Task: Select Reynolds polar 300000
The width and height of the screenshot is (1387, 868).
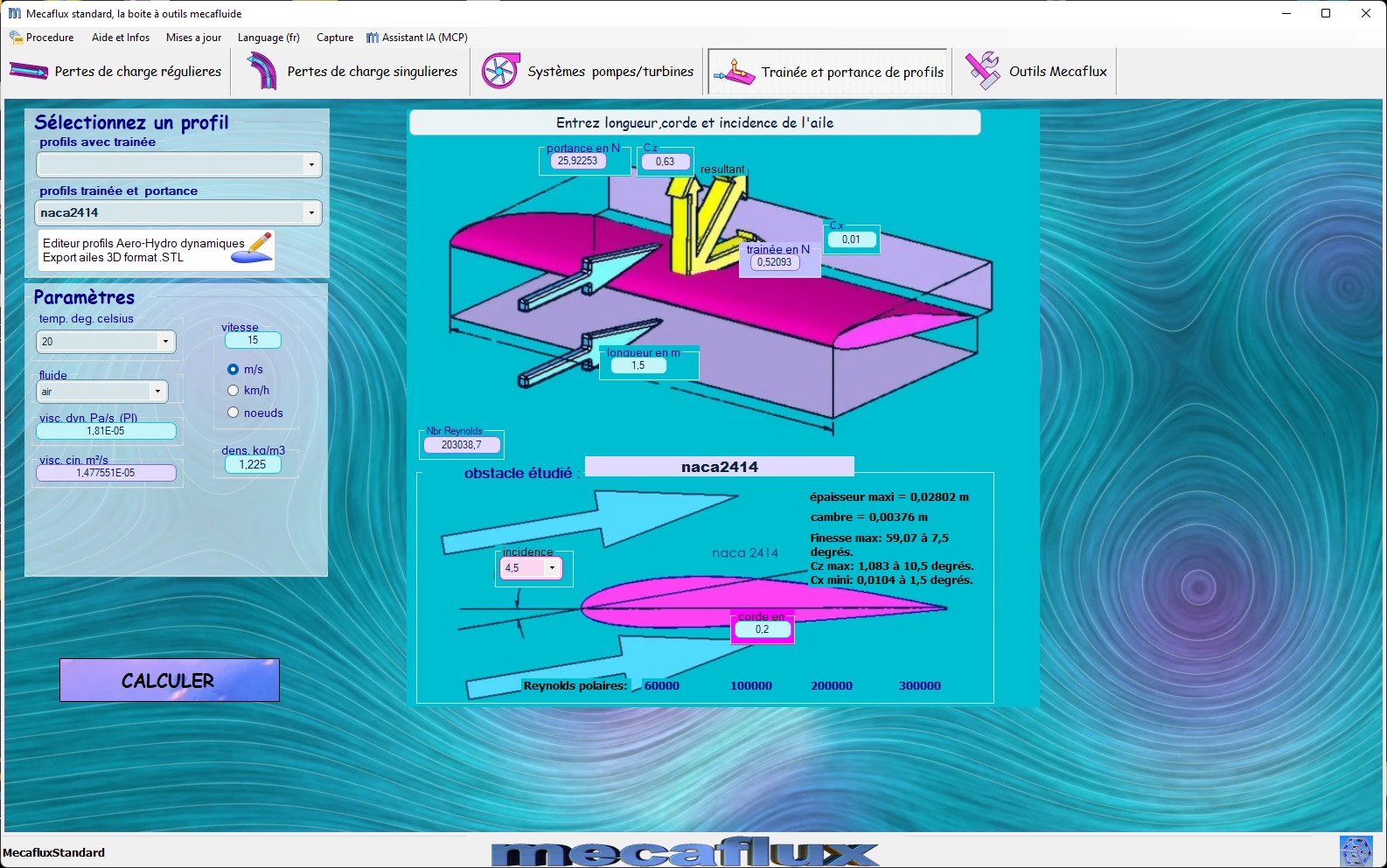Action: (920, 686)
